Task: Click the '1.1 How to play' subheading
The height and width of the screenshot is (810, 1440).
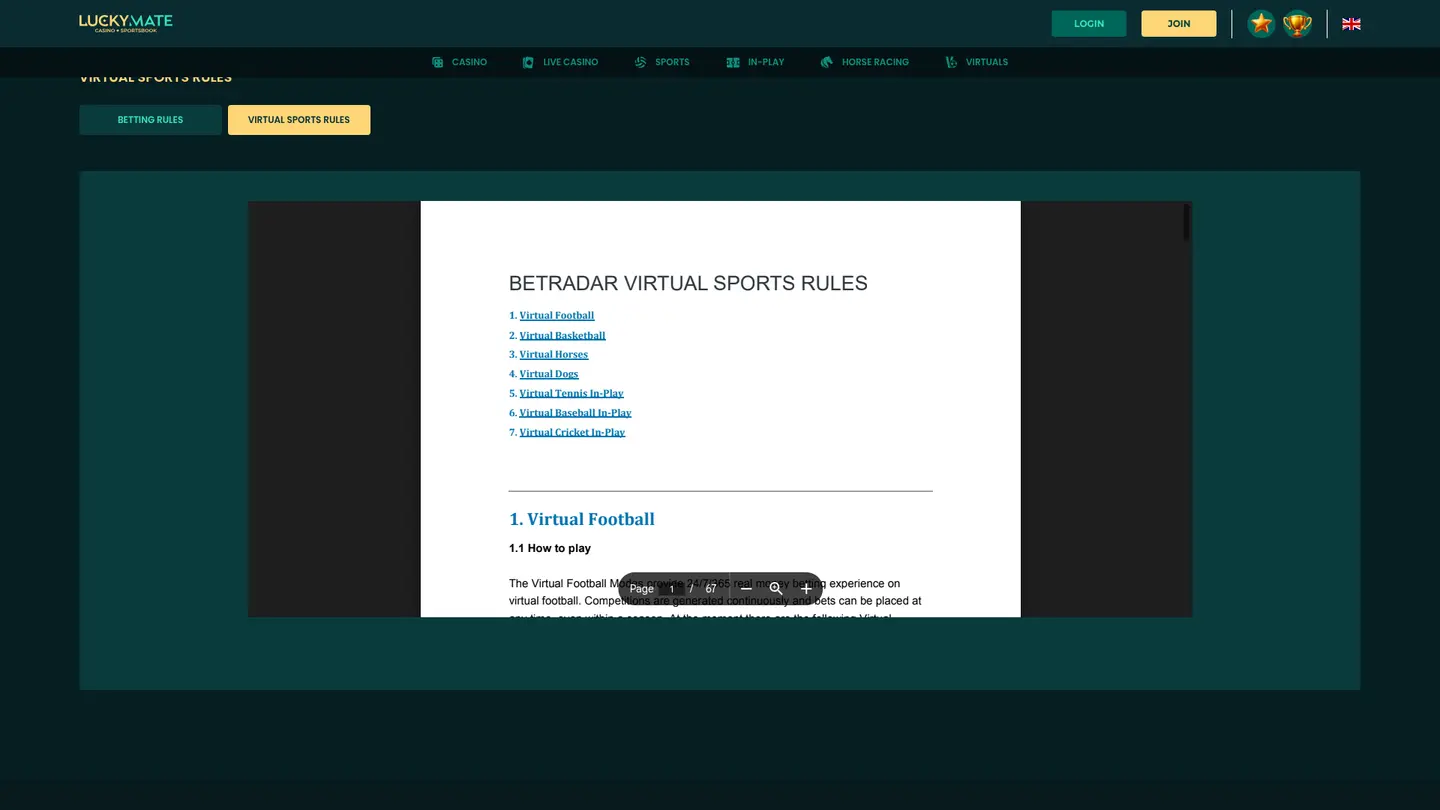Action: click(550, 549)
